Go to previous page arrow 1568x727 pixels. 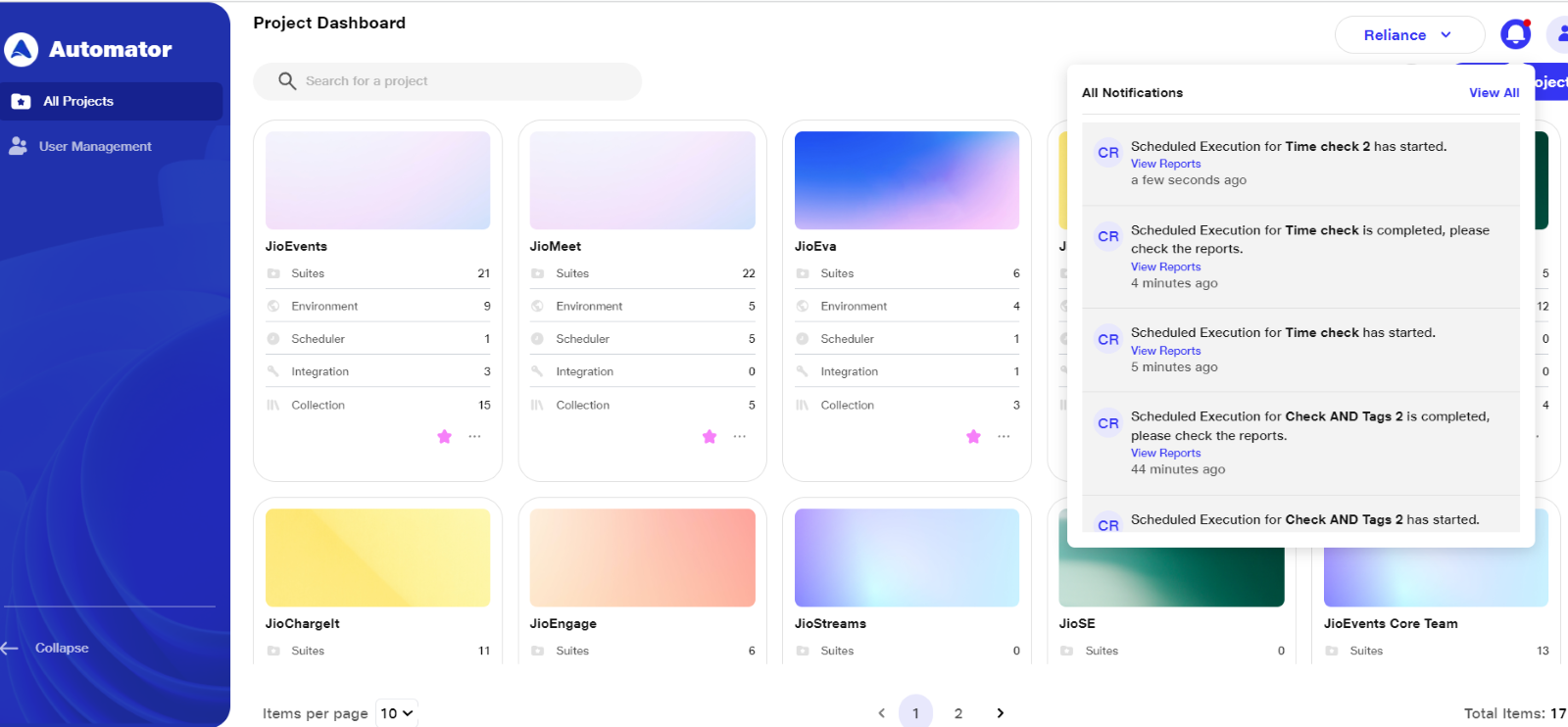[x=881, y=713]
